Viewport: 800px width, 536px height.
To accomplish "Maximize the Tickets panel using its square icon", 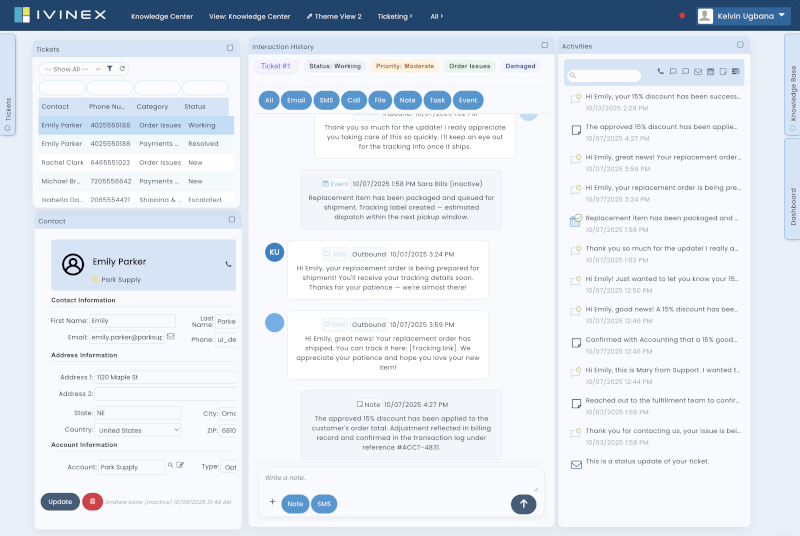I will pyautogui.click(x=230, y=47).
